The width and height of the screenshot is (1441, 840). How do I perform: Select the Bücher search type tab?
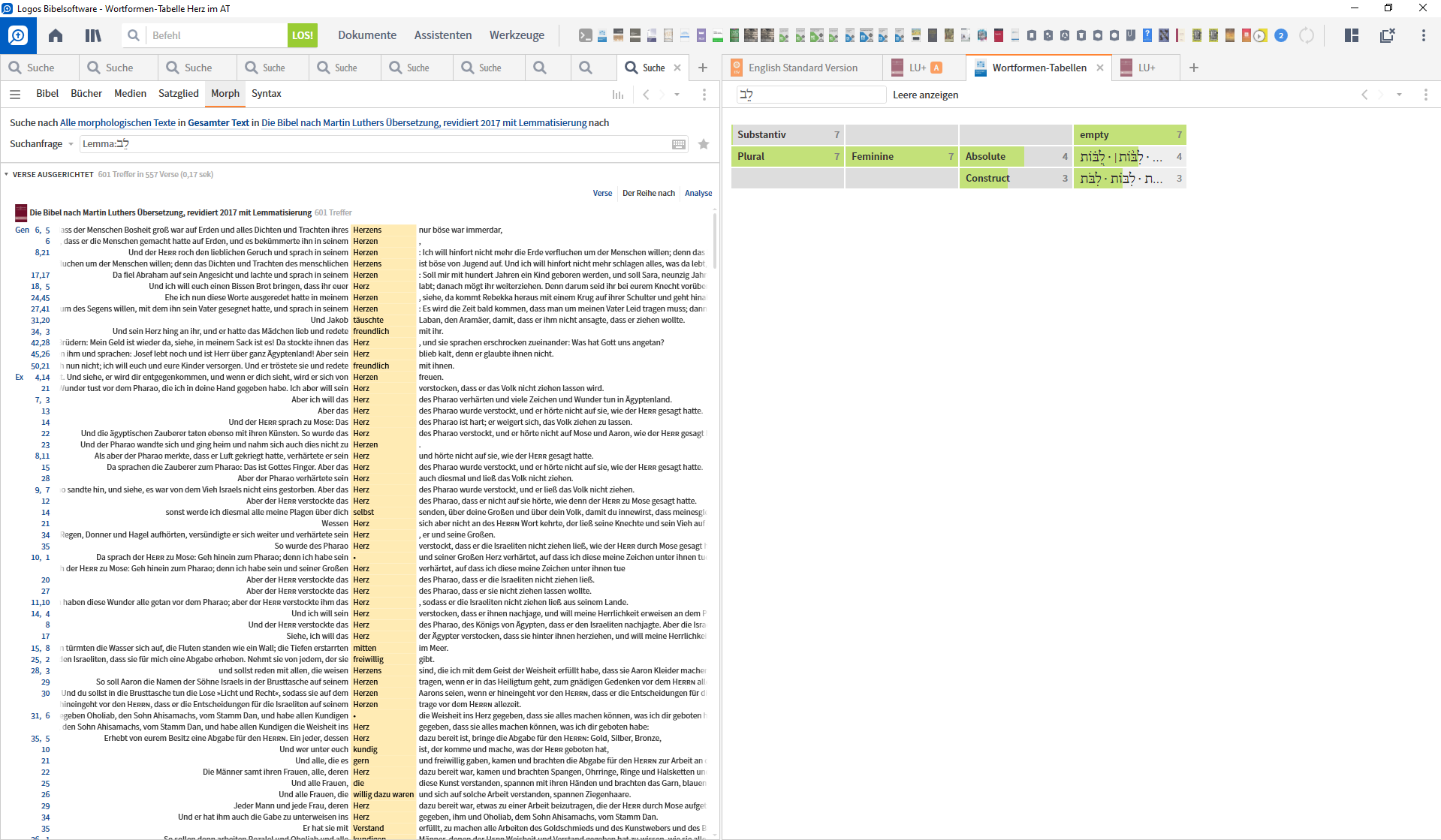tap(86, 93)
